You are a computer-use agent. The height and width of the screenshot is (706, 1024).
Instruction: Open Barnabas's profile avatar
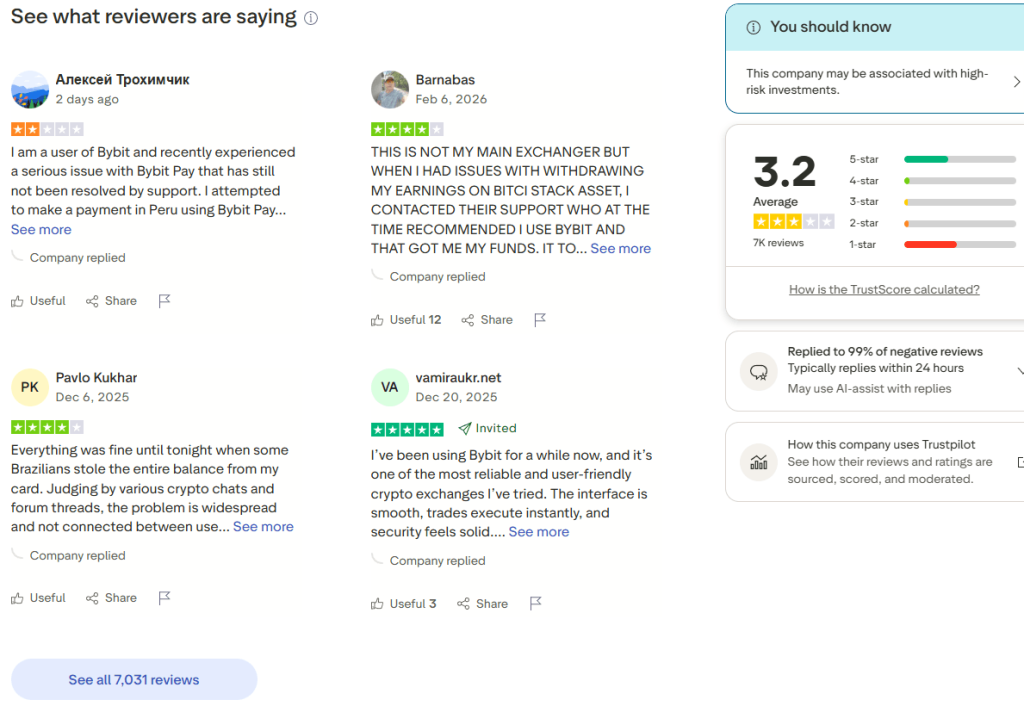(390, 89)
